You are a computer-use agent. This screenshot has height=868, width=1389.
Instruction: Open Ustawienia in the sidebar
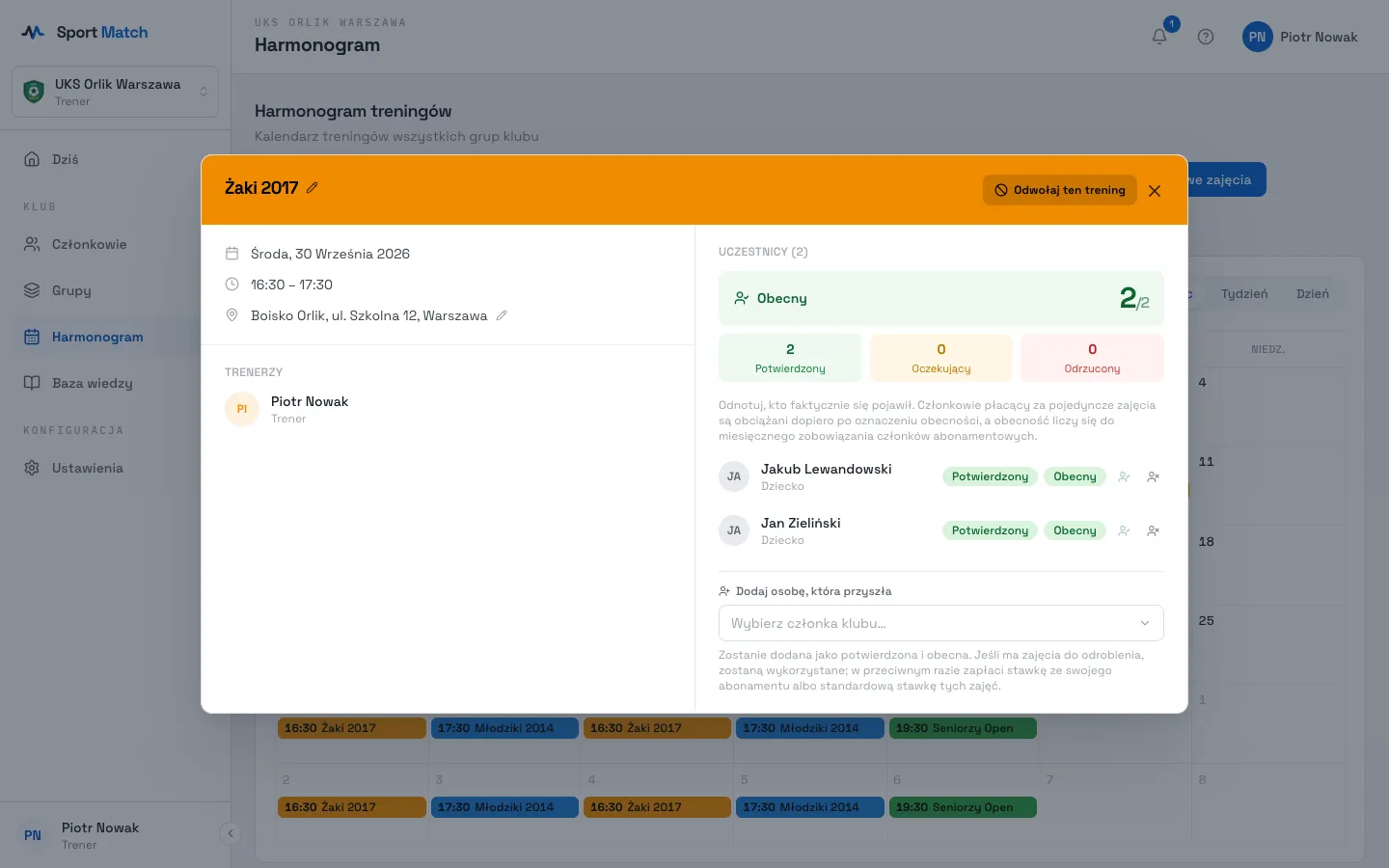point(116,468)
